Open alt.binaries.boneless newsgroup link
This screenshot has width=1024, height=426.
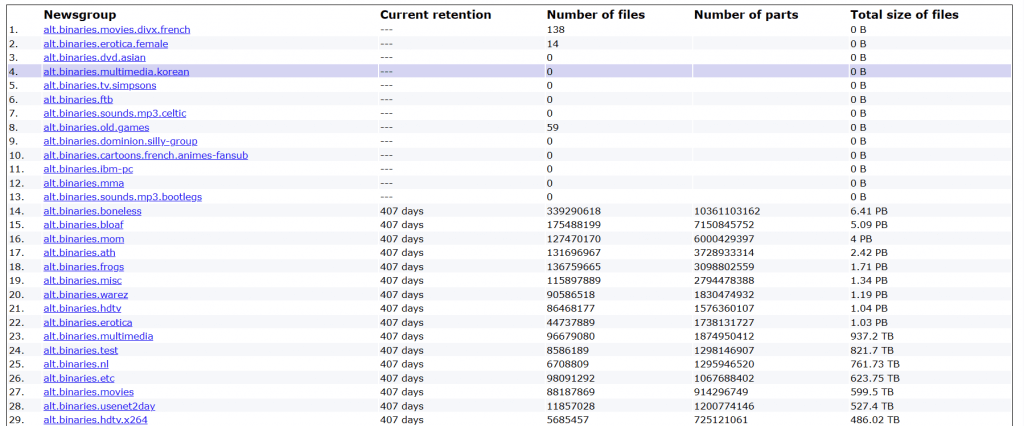(92, 211)
